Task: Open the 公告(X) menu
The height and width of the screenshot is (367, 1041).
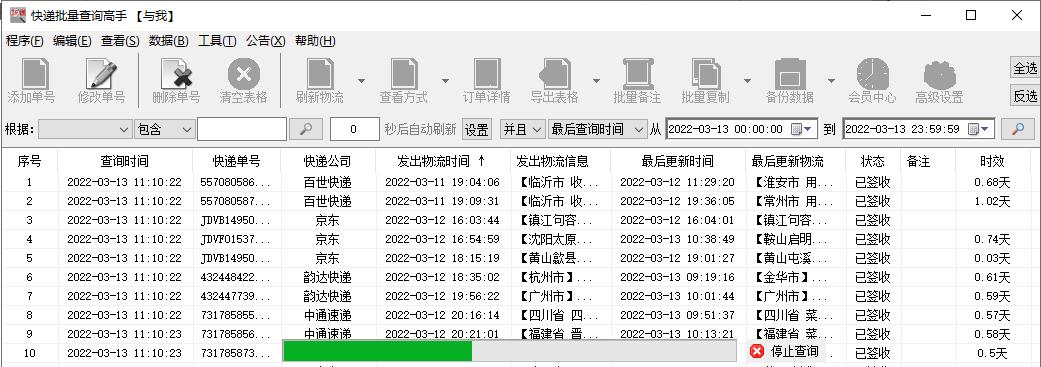Action: (266, 40)
